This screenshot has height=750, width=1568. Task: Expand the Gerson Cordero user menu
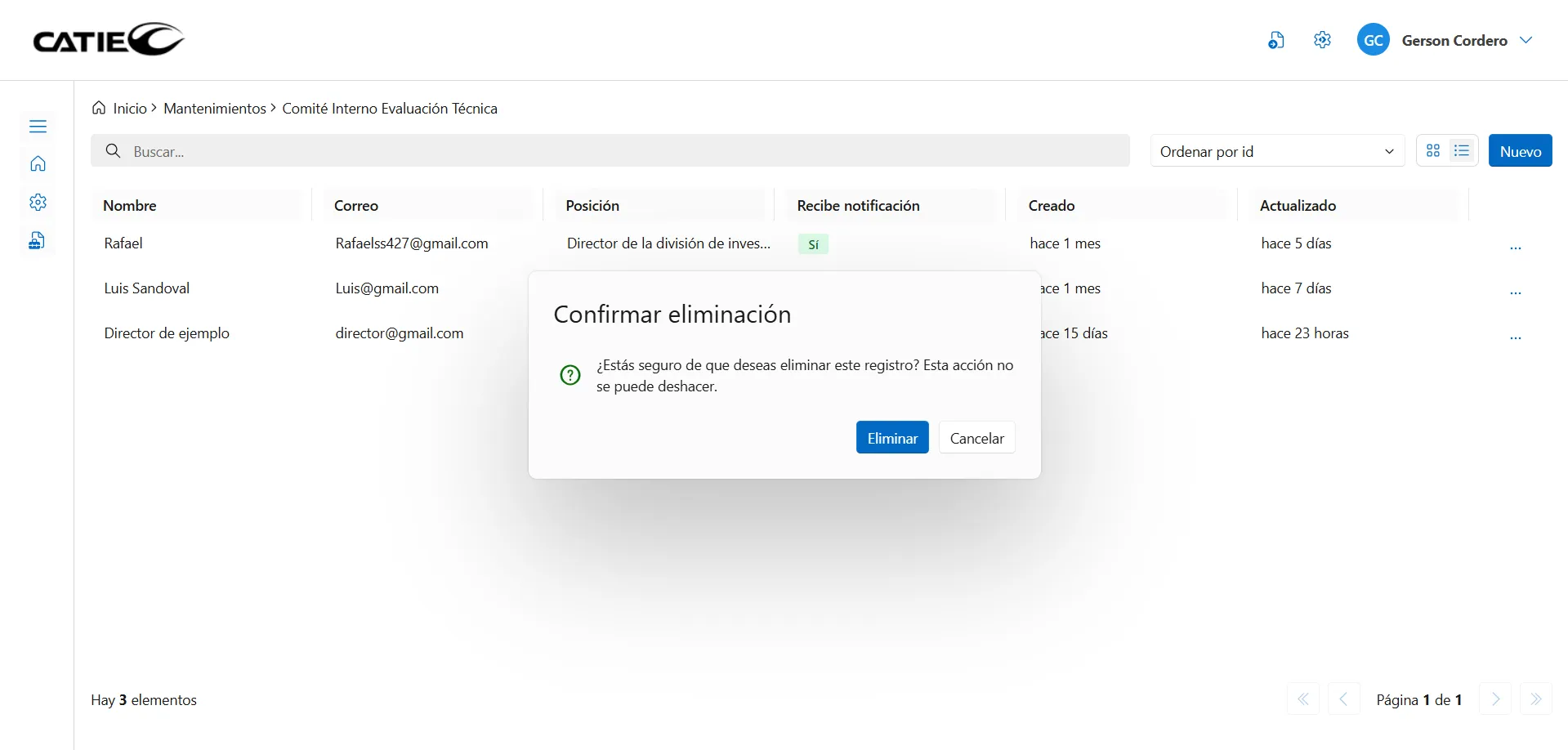click(1526, 40)
